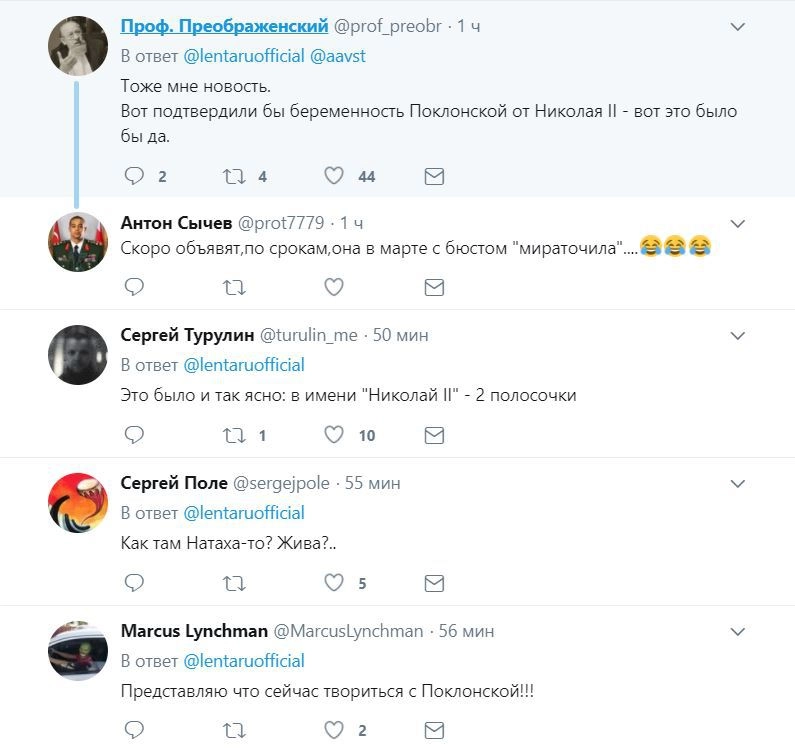Open more options for Проф. Преображенский's tweet
The width and height of the screenshot is (795, 751).
(738, 27)
